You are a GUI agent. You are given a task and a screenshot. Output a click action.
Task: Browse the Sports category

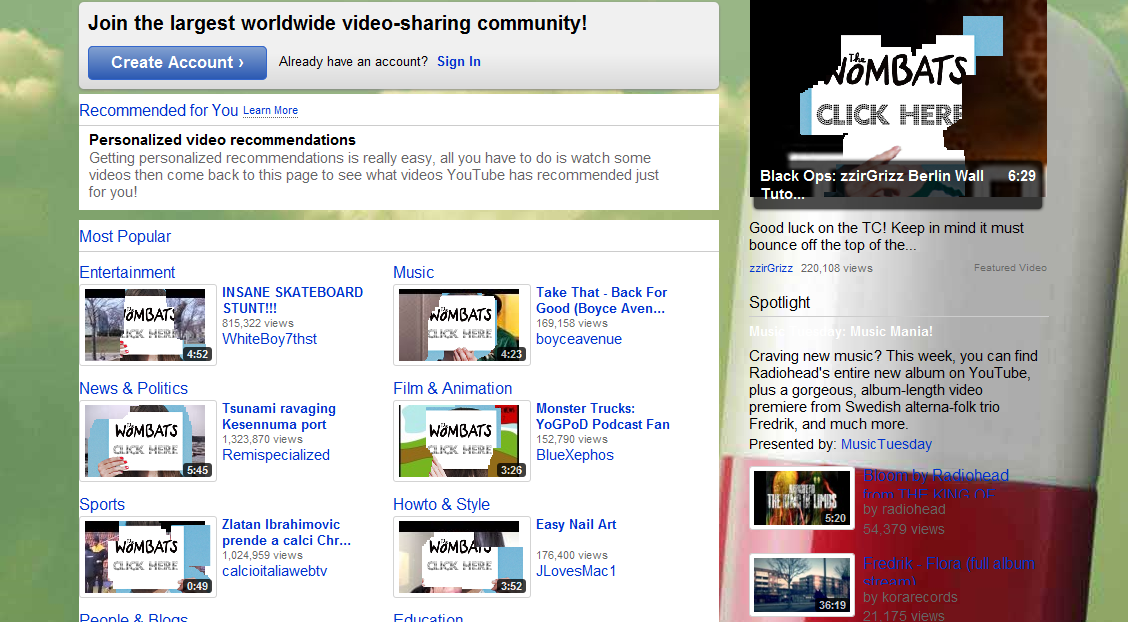pos(102,504)
